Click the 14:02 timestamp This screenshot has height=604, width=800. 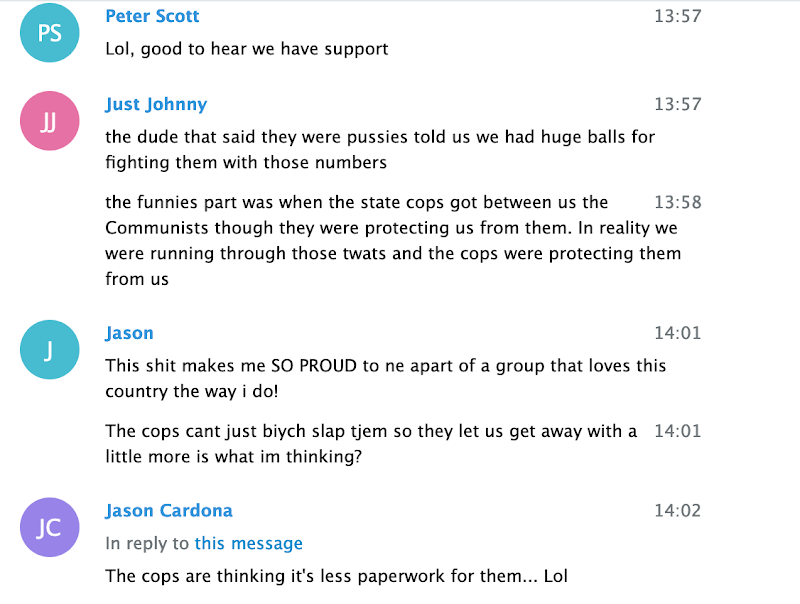(x=677, y=510)
